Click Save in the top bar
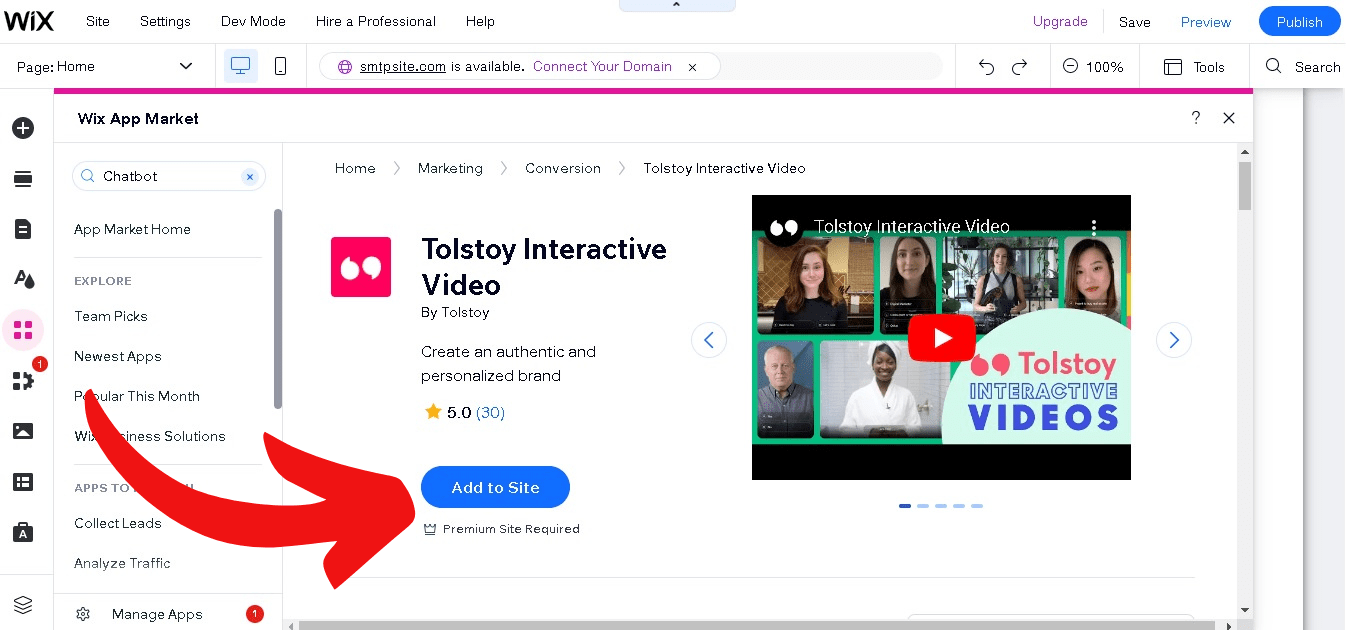1346x630 pixels. pos(1134,22)
